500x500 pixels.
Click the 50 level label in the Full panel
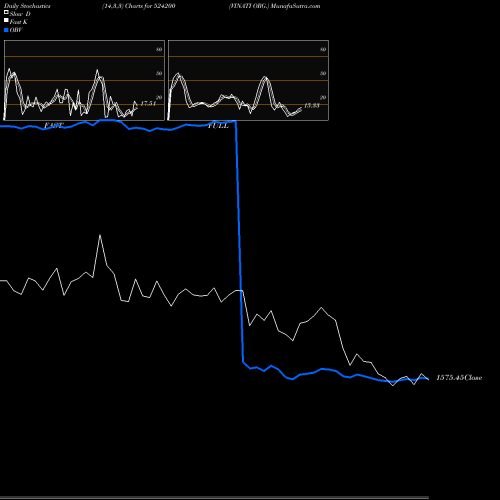pyautogui.click(x=323, y=73)
